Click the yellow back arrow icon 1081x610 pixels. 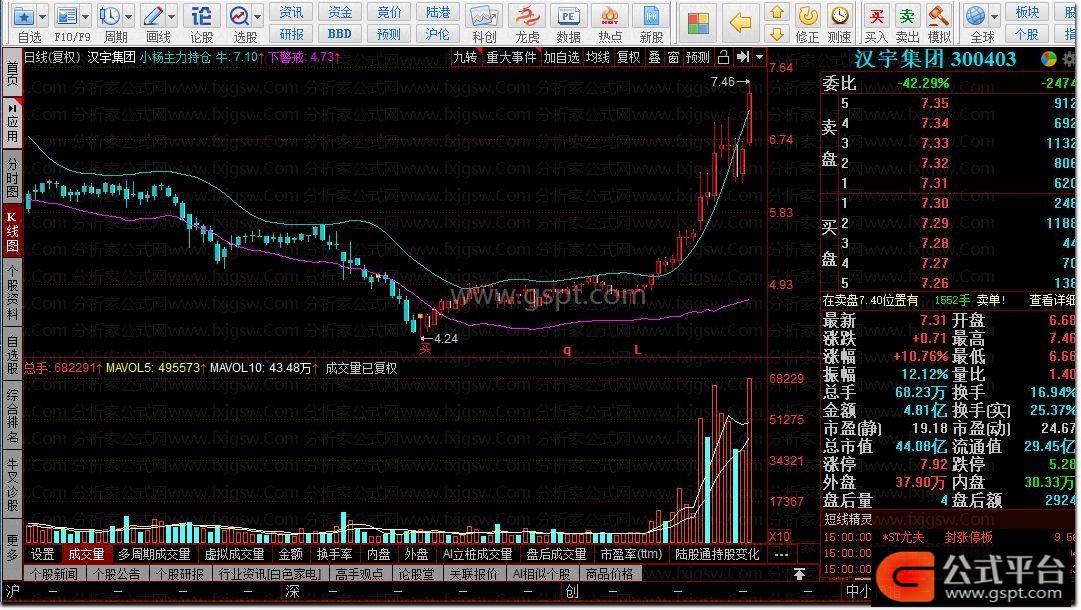[x=740, y=23]
